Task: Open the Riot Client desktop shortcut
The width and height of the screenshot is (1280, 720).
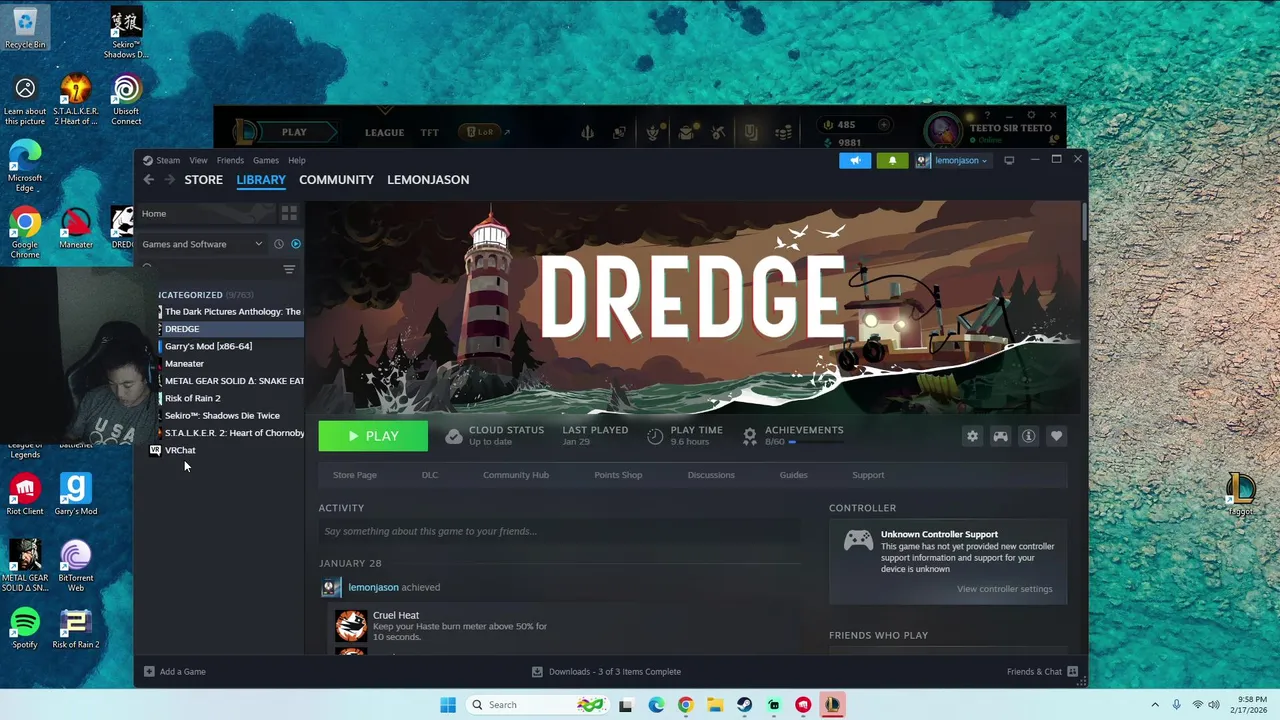Action: [x=25, y=495]
